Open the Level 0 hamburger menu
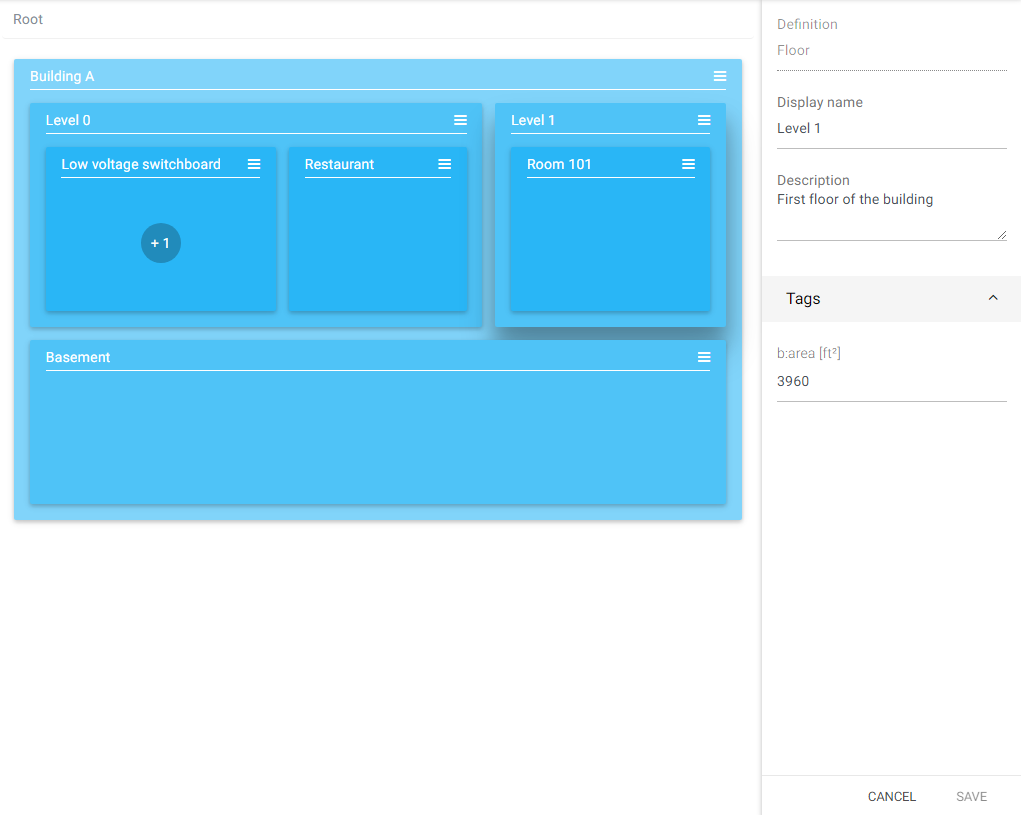The image size is (1021, 815). coord(460,121)
